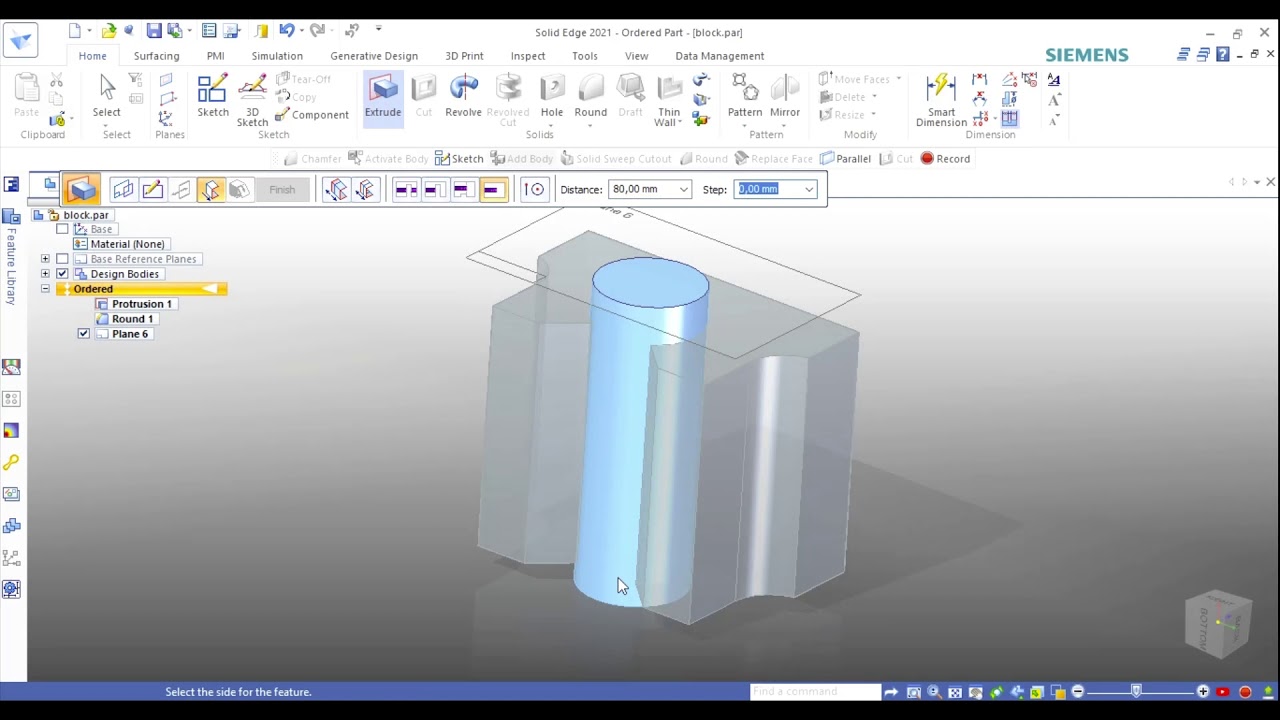
Task: Click the keypoints icon beside Distance
Action: pyautogui.click(x=535, y=189)
